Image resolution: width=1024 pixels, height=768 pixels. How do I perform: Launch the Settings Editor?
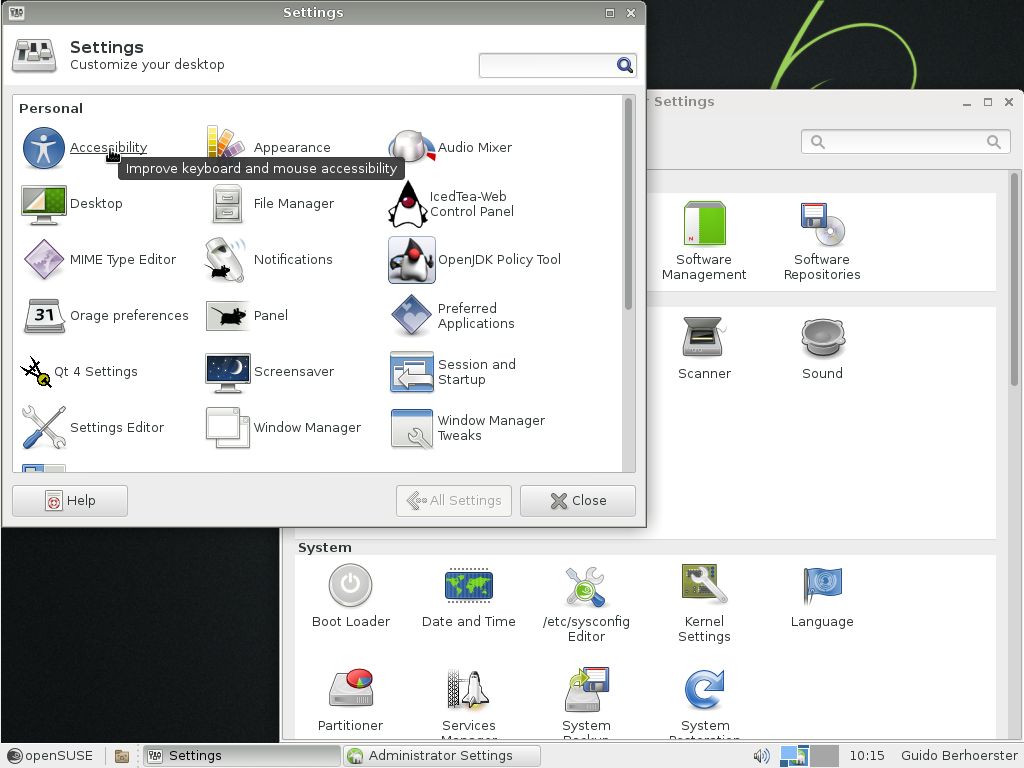coord(93,428)
